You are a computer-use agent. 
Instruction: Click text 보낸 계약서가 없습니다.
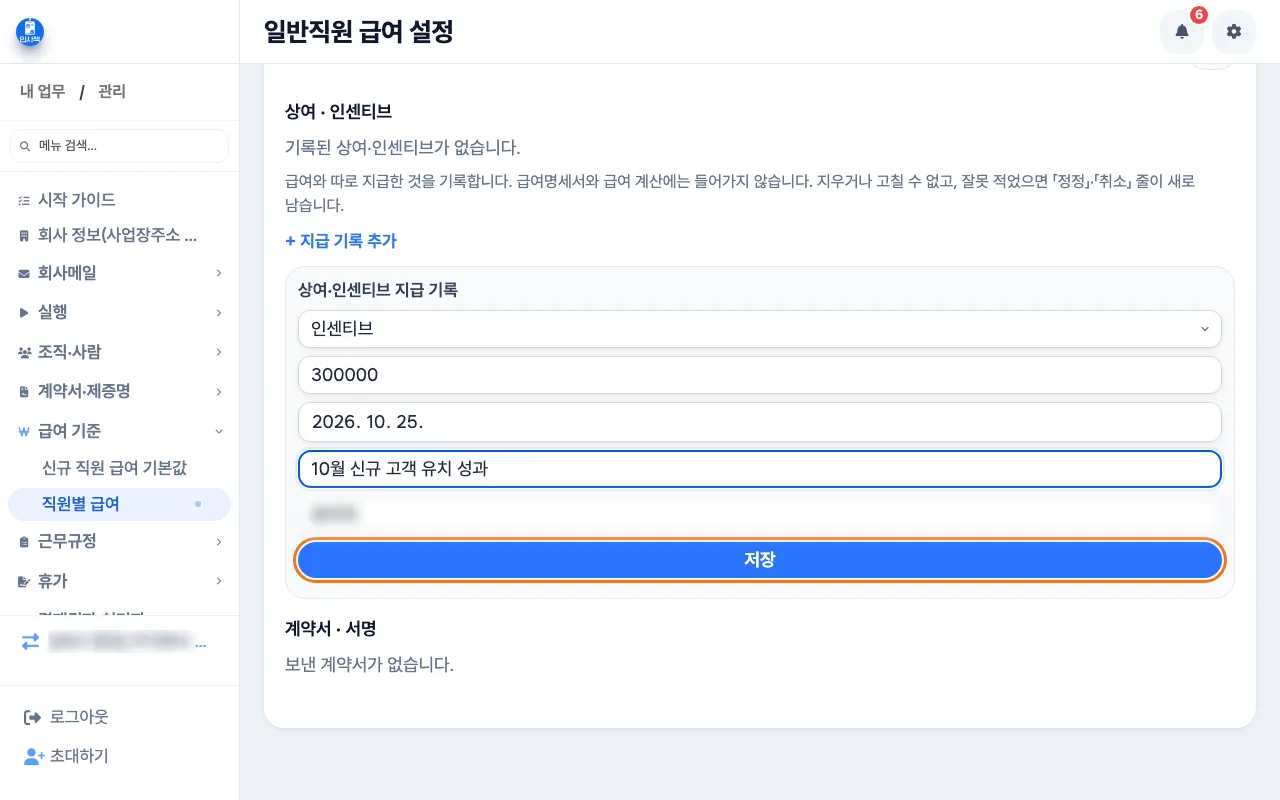point(369,664)
